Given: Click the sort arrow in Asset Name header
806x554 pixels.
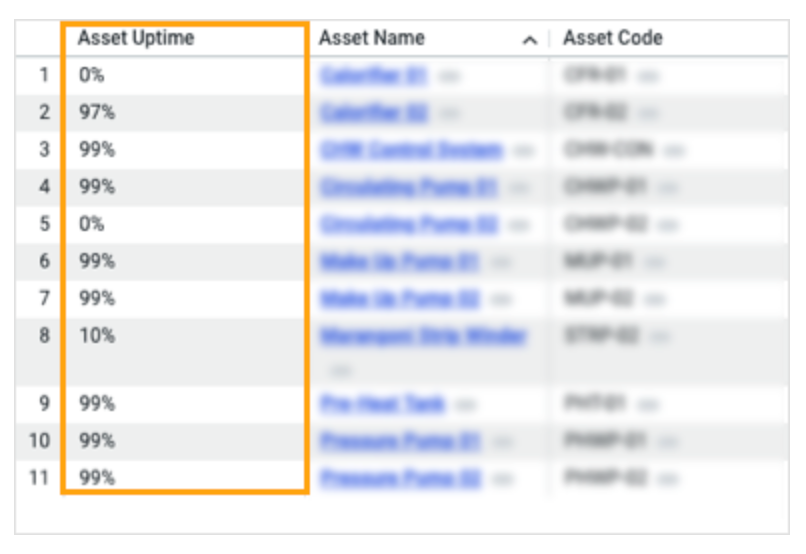Looking at the screenshot, I should (x=530, y=40).
